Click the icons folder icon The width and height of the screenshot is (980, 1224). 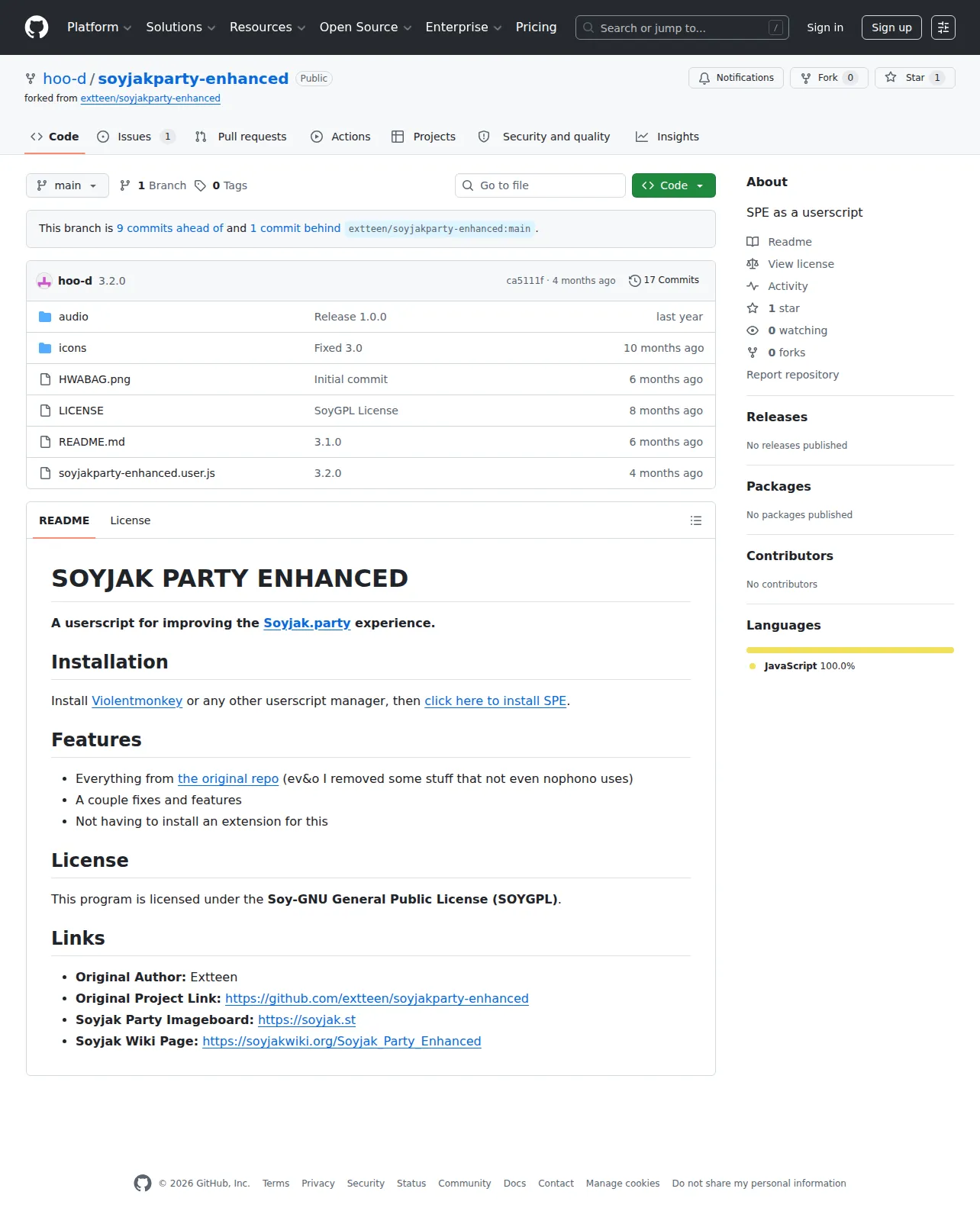click(x=45, y=348)
